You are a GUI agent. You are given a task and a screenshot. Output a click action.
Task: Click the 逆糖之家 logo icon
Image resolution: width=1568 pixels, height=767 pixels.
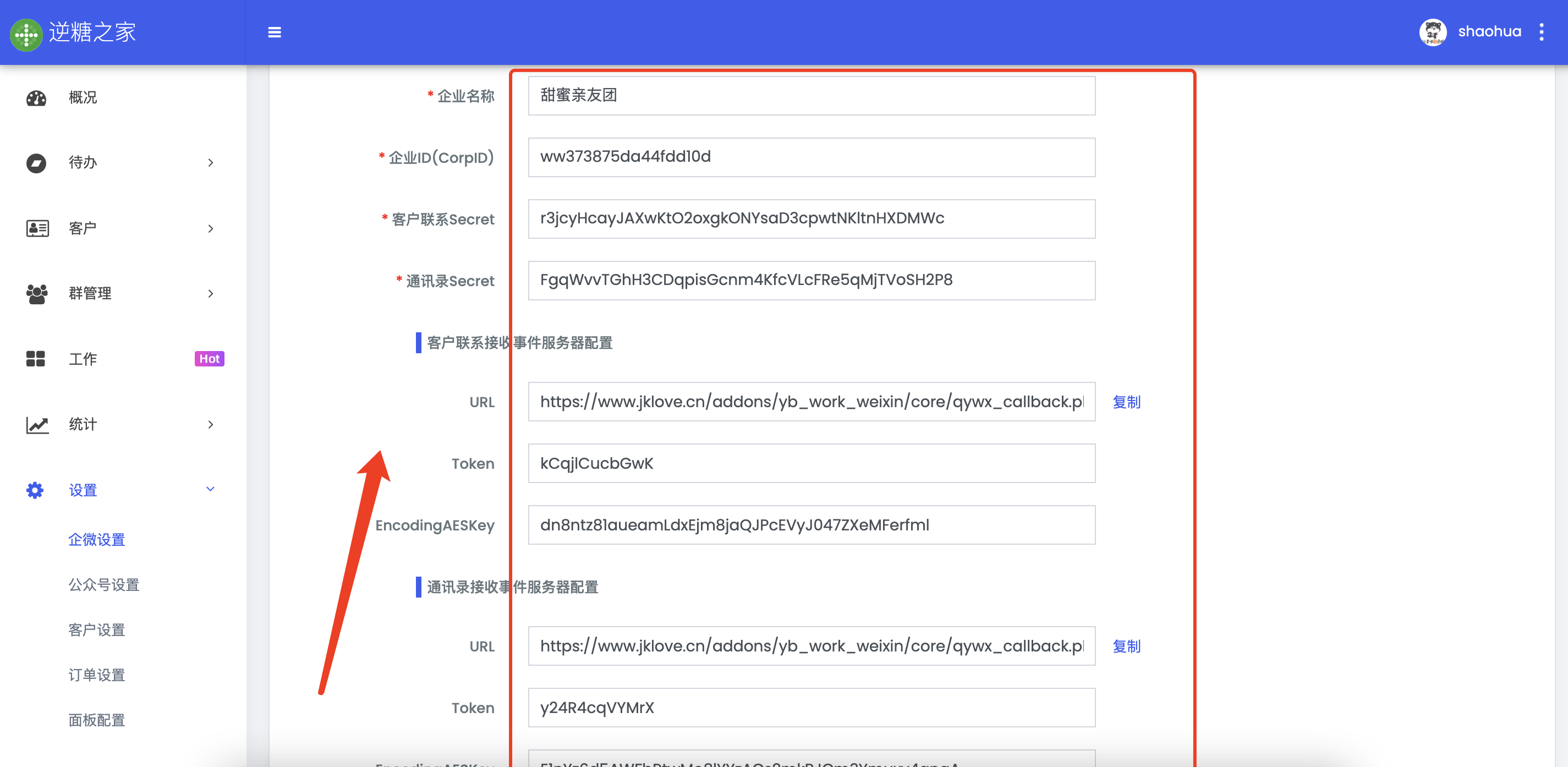26,34
